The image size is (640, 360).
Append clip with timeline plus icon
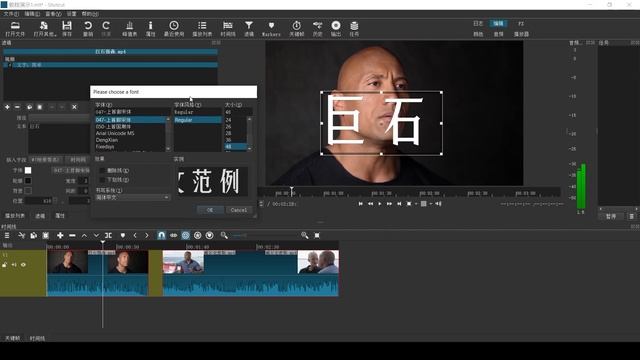click(60, 236)
